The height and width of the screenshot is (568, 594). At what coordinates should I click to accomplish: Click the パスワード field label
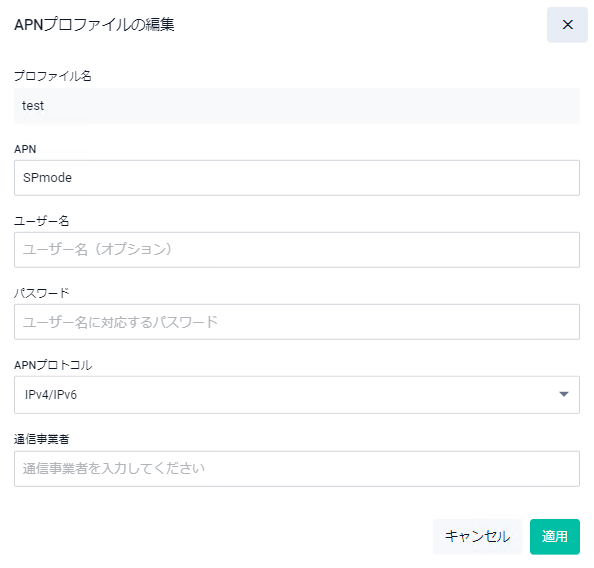point(42,293)
